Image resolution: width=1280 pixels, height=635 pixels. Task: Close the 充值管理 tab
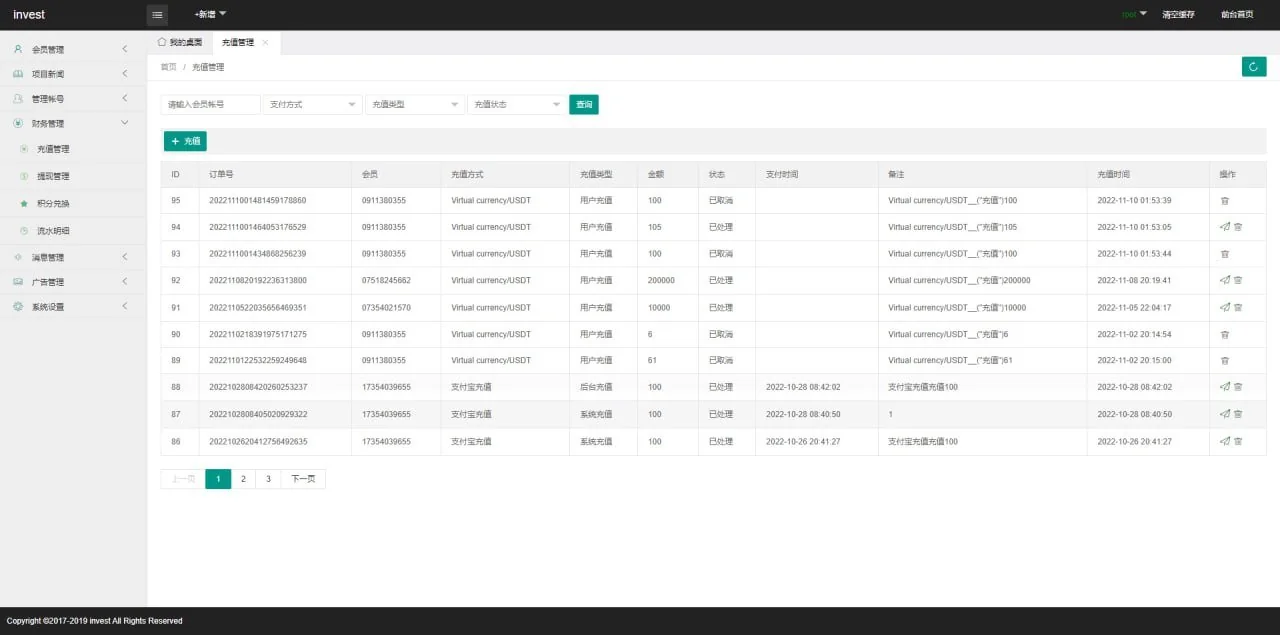point(265,43)
